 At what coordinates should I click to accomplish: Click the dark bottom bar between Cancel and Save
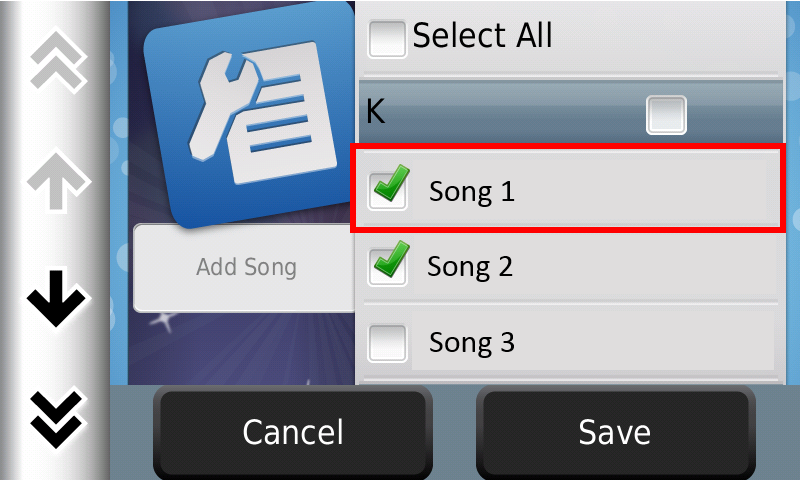click(x=455, y=432)
